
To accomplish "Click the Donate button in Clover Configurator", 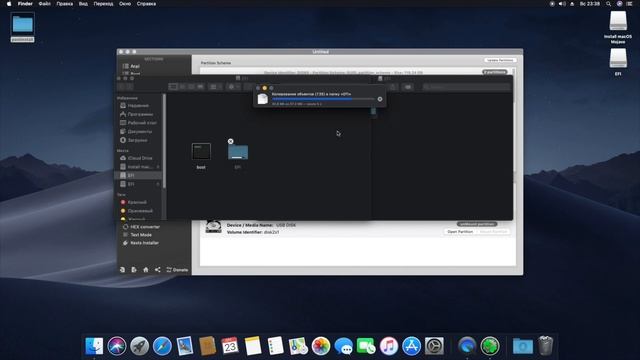I will pos(177,270).
